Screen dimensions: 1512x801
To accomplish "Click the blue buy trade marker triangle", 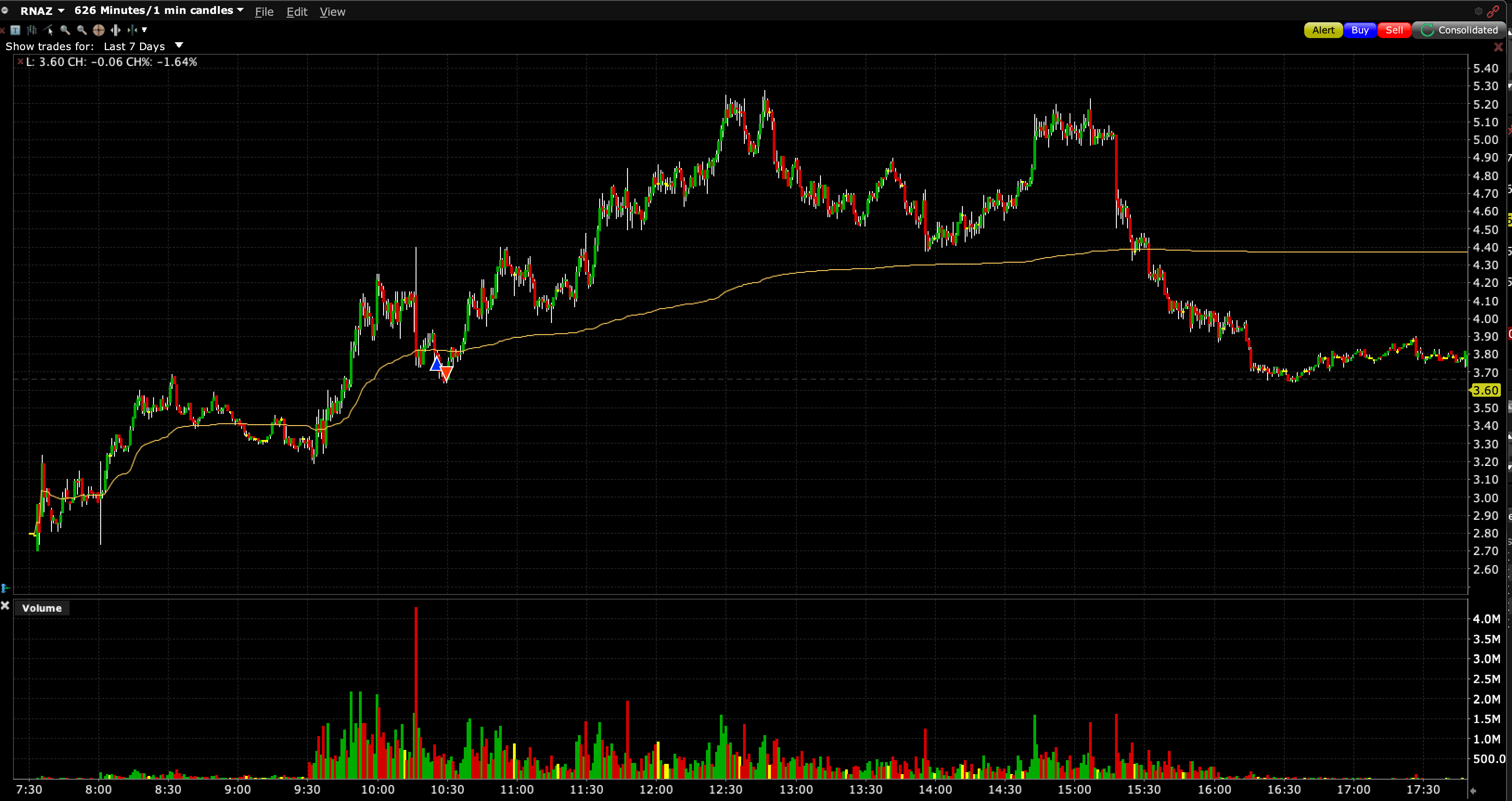I will pos(436,365).
